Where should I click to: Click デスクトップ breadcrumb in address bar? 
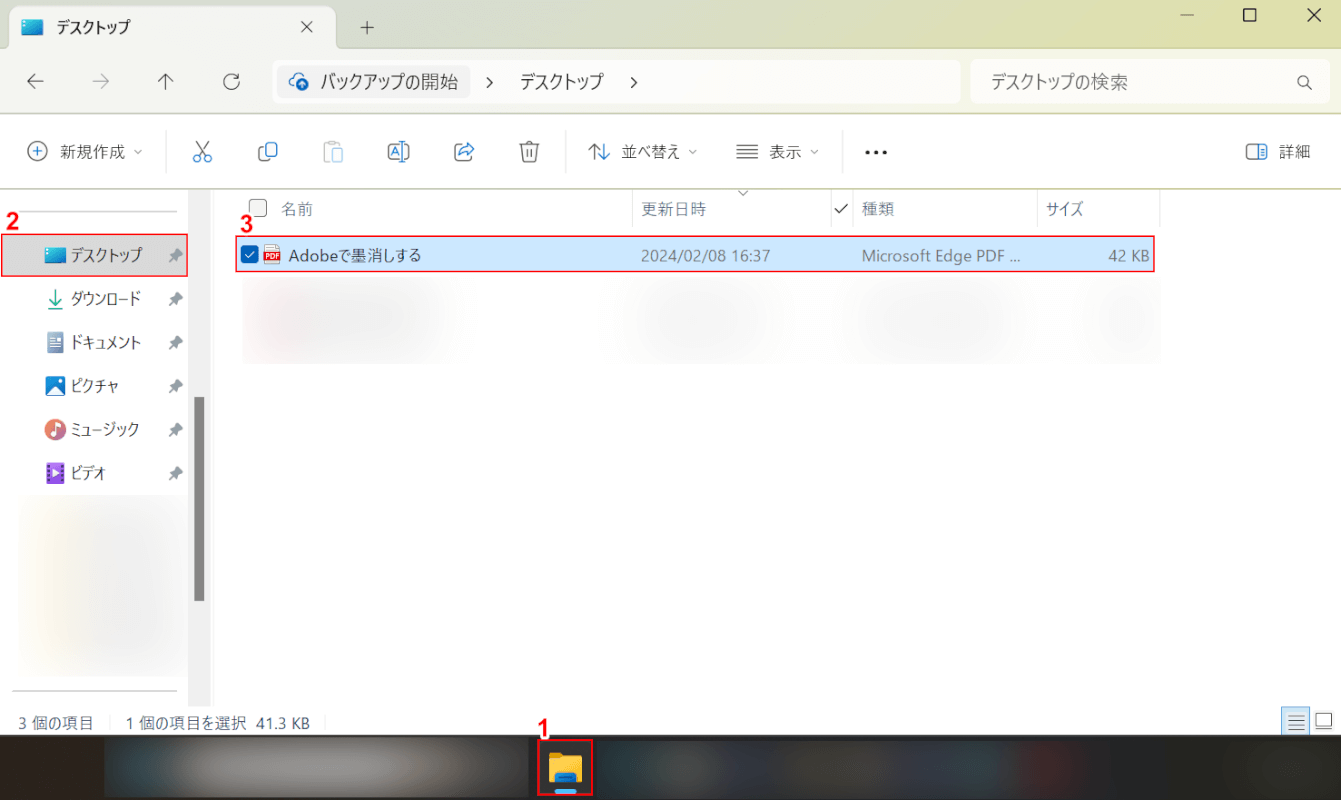[562, 82]
